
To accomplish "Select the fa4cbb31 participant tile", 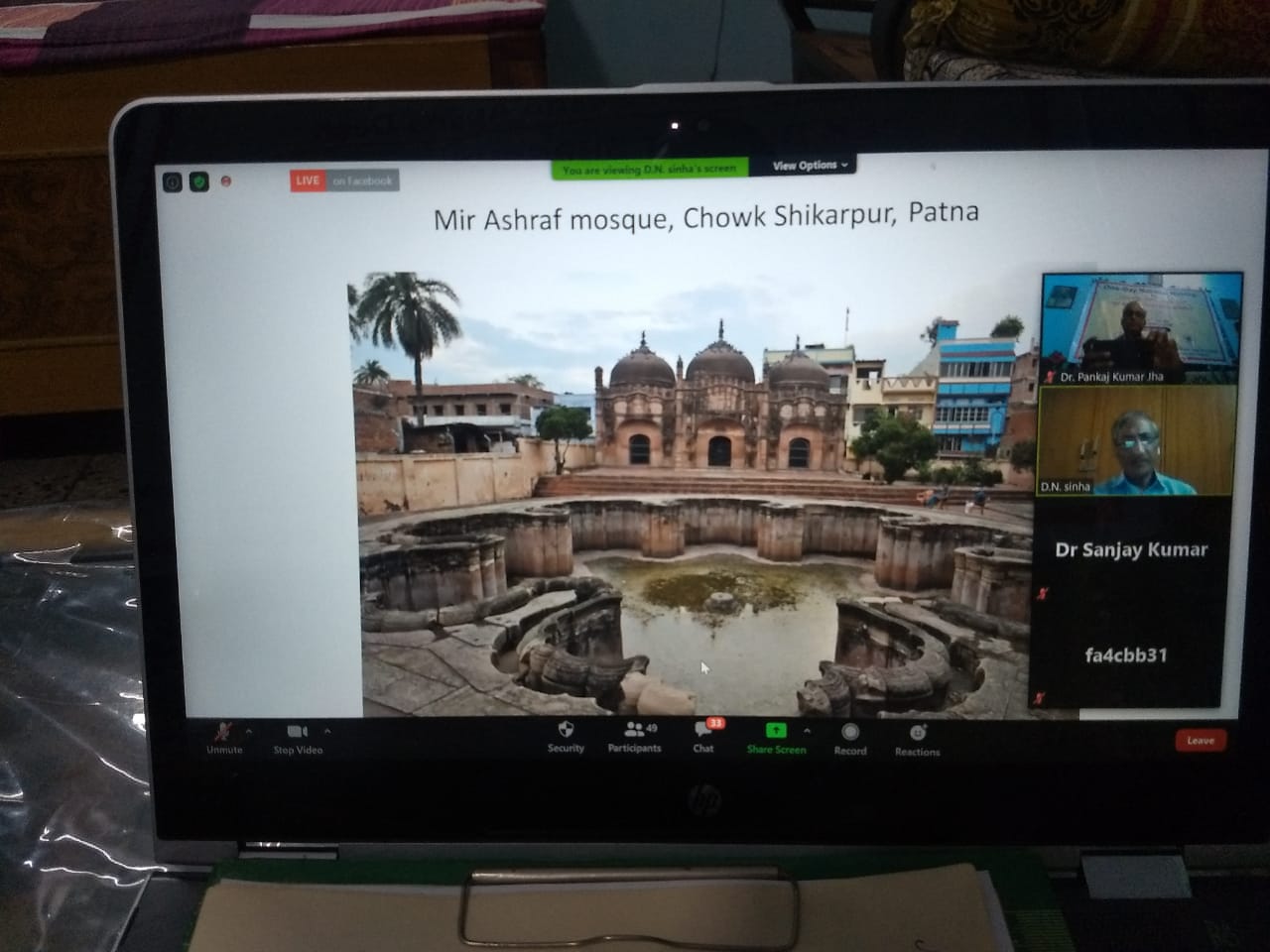I will [1126, 655].
